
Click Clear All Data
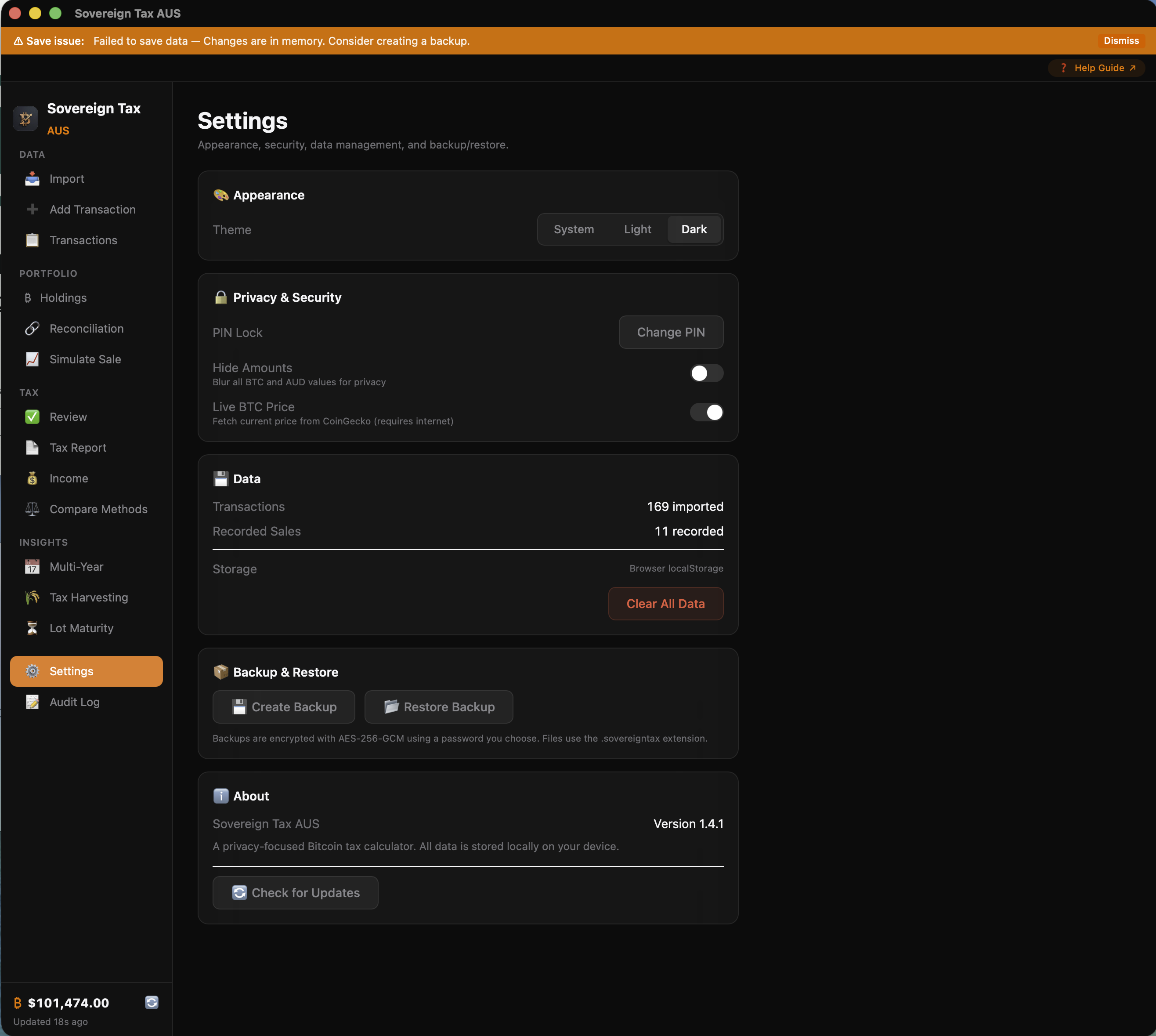(665, 603)
